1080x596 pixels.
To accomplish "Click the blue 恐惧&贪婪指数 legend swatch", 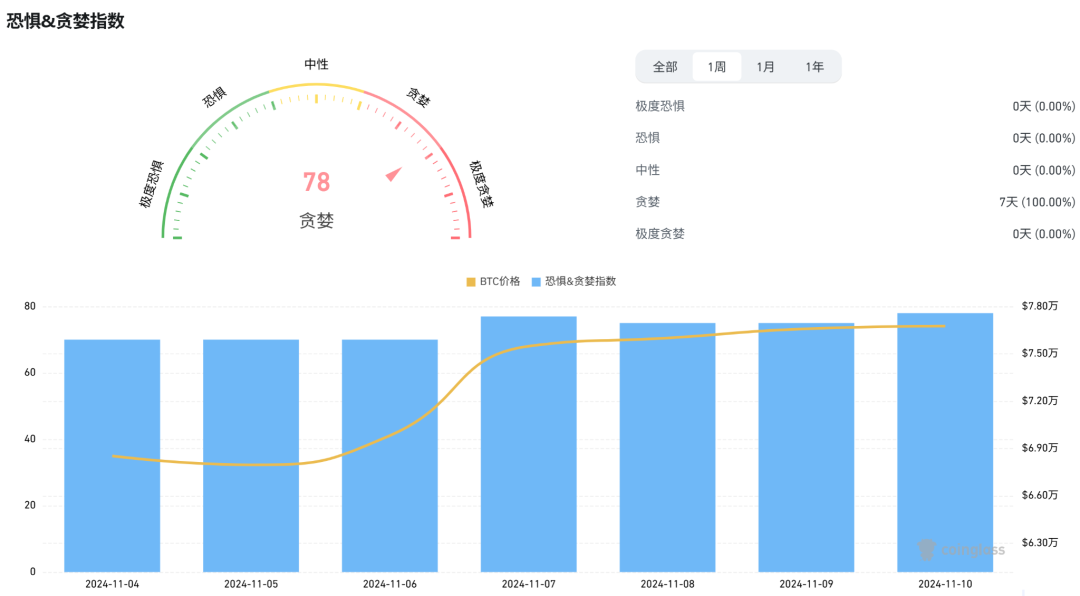I will (537, 282).
